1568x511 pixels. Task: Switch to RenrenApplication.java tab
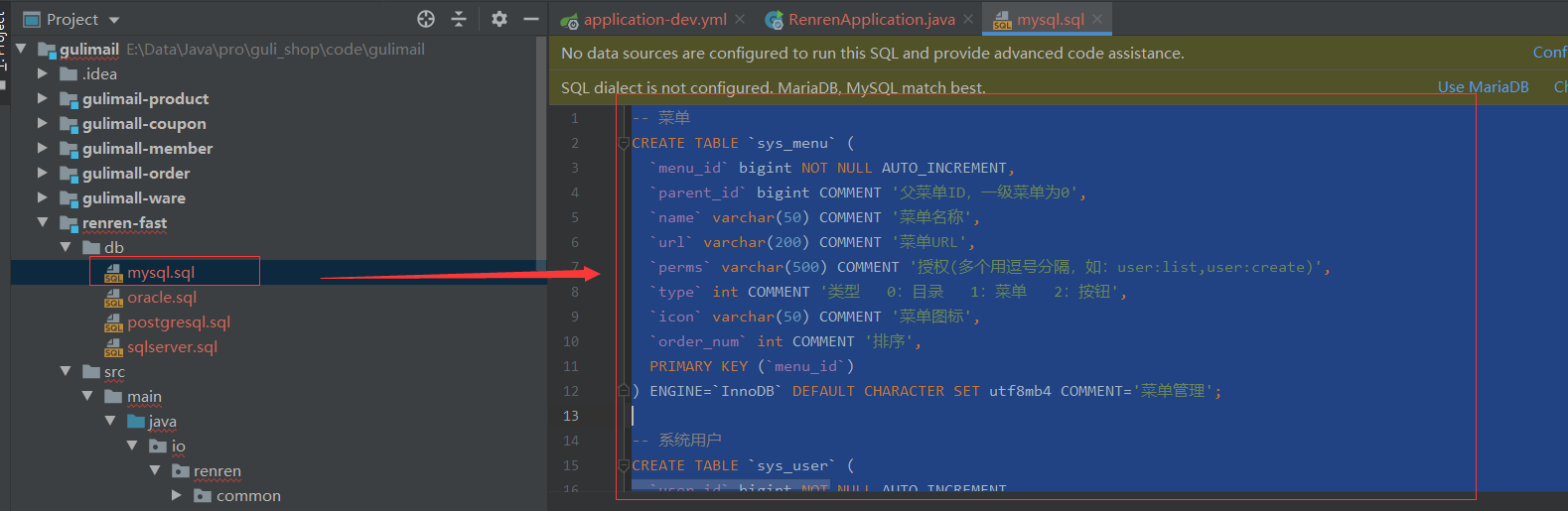(871, 19)
